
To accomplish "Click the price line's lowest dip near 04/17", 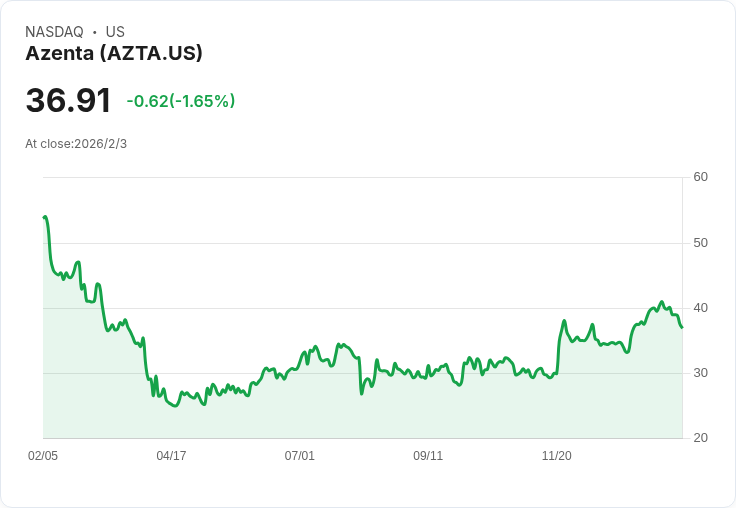I will [175, 406].
